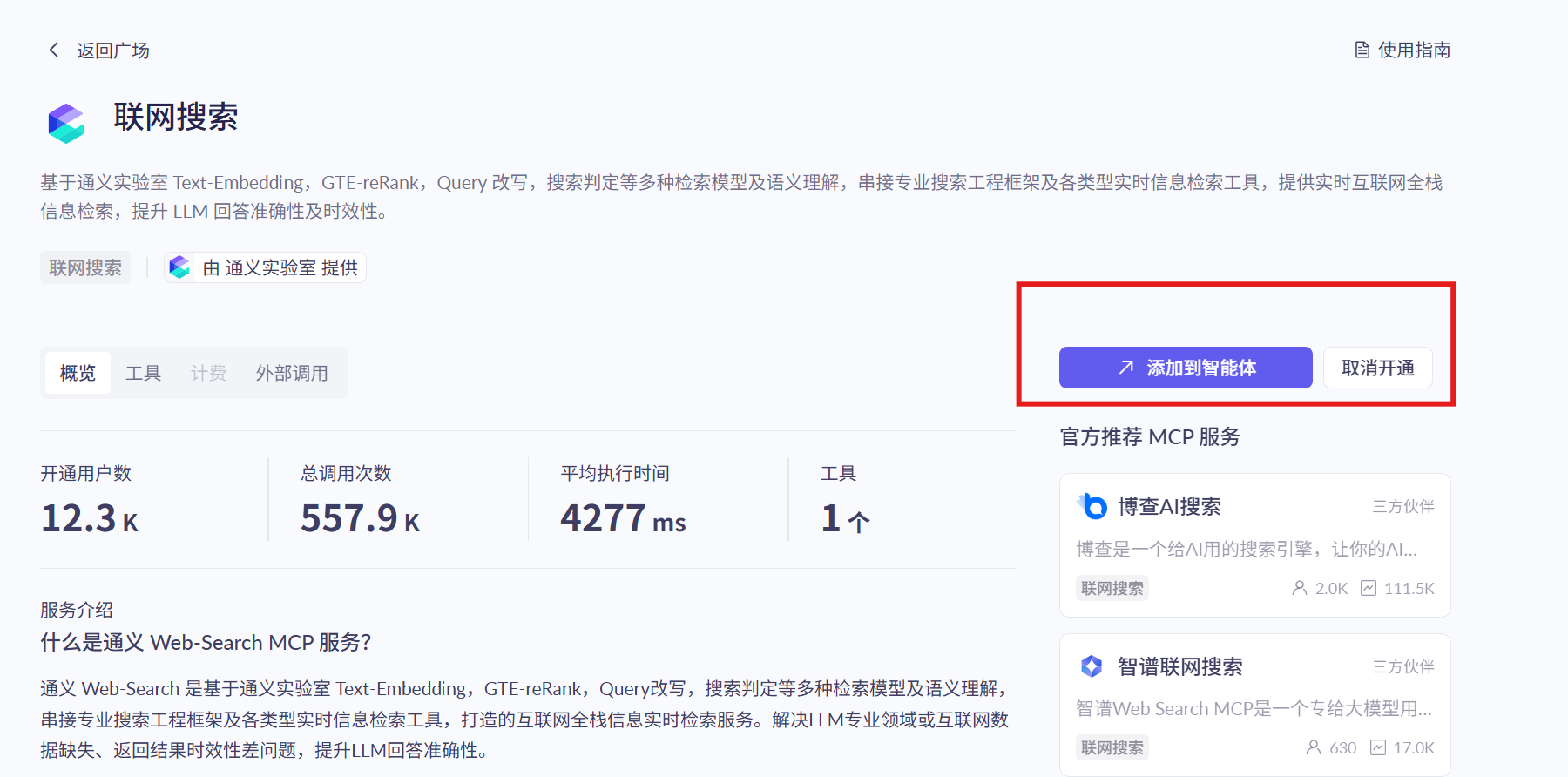Switch to the 外部调用 tab
The width and height of the screenshot is (1568, 777).
point(292,373)
